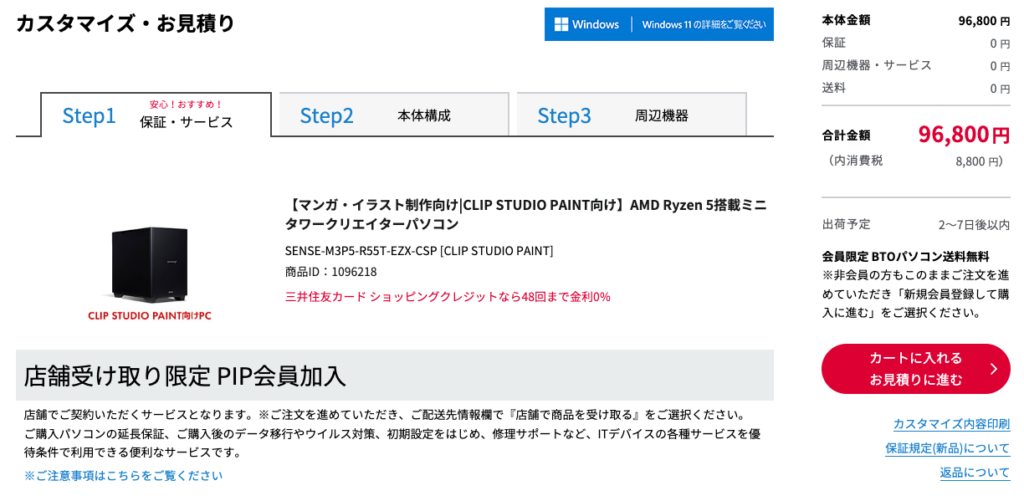
Task: Click the AMD Ryzen 5 product title
Action: (x=526, y=214)
